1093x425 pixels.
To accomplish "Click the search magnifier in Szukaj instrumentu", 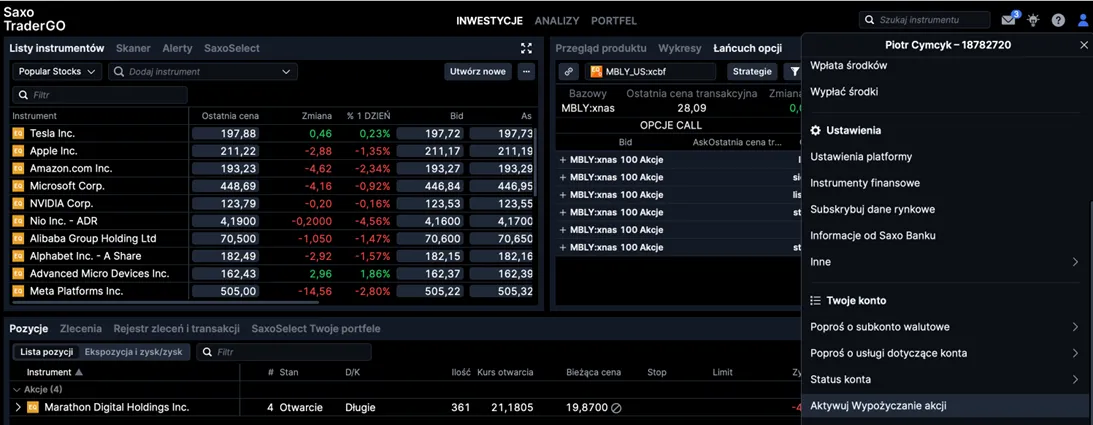I will (869, 20).
